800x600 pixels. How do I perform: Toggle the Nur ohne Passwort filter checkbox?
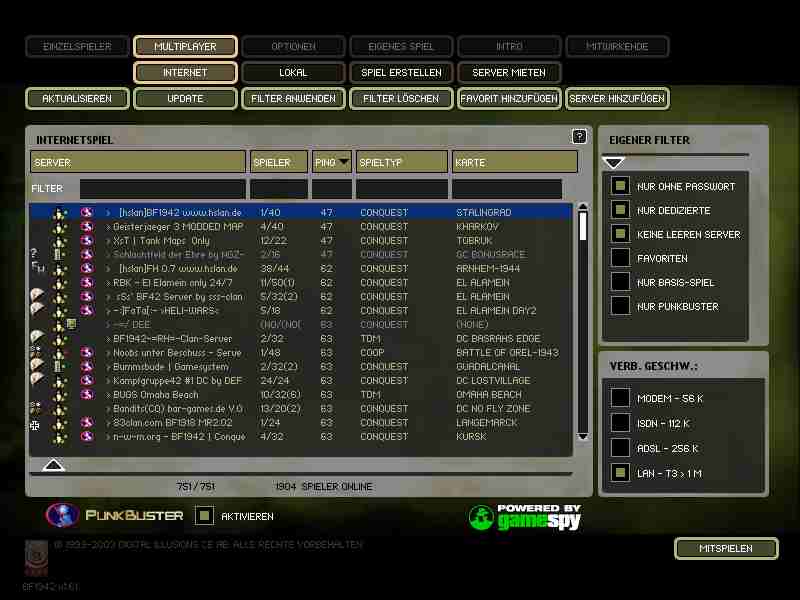(620, 186)
